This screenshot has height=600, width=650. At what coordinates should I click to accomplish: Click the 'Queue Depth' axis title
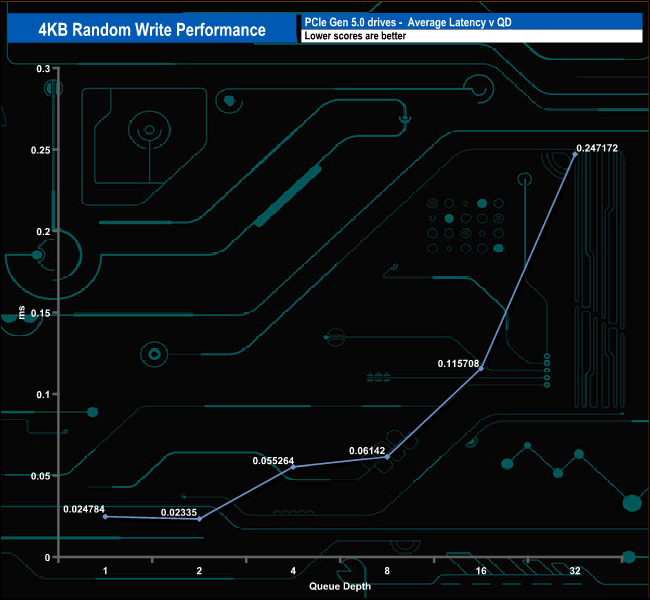340,586
